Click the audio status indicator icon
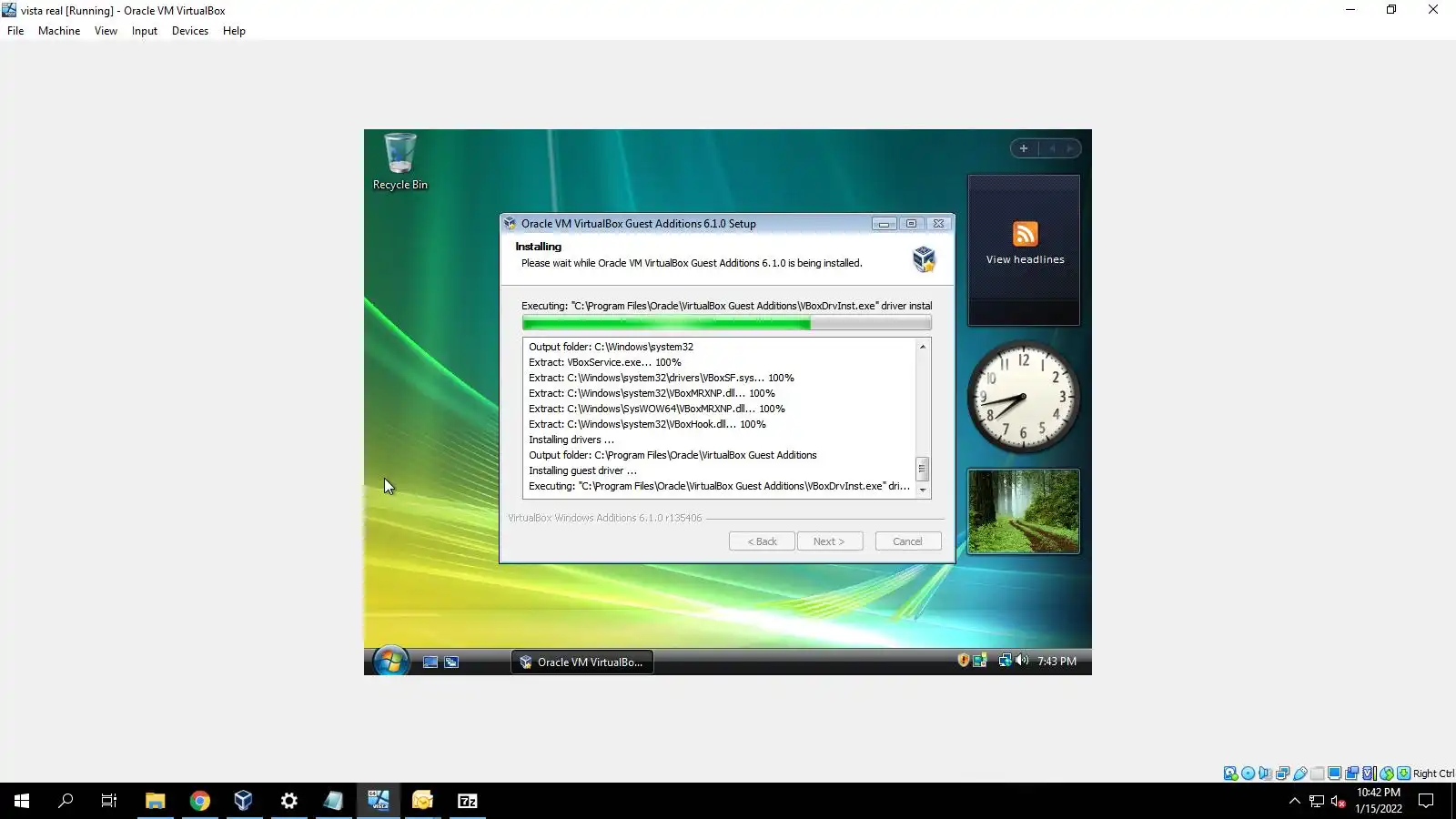The height and width of the screenshot is (819, 1456). [x=1265, y=773]
